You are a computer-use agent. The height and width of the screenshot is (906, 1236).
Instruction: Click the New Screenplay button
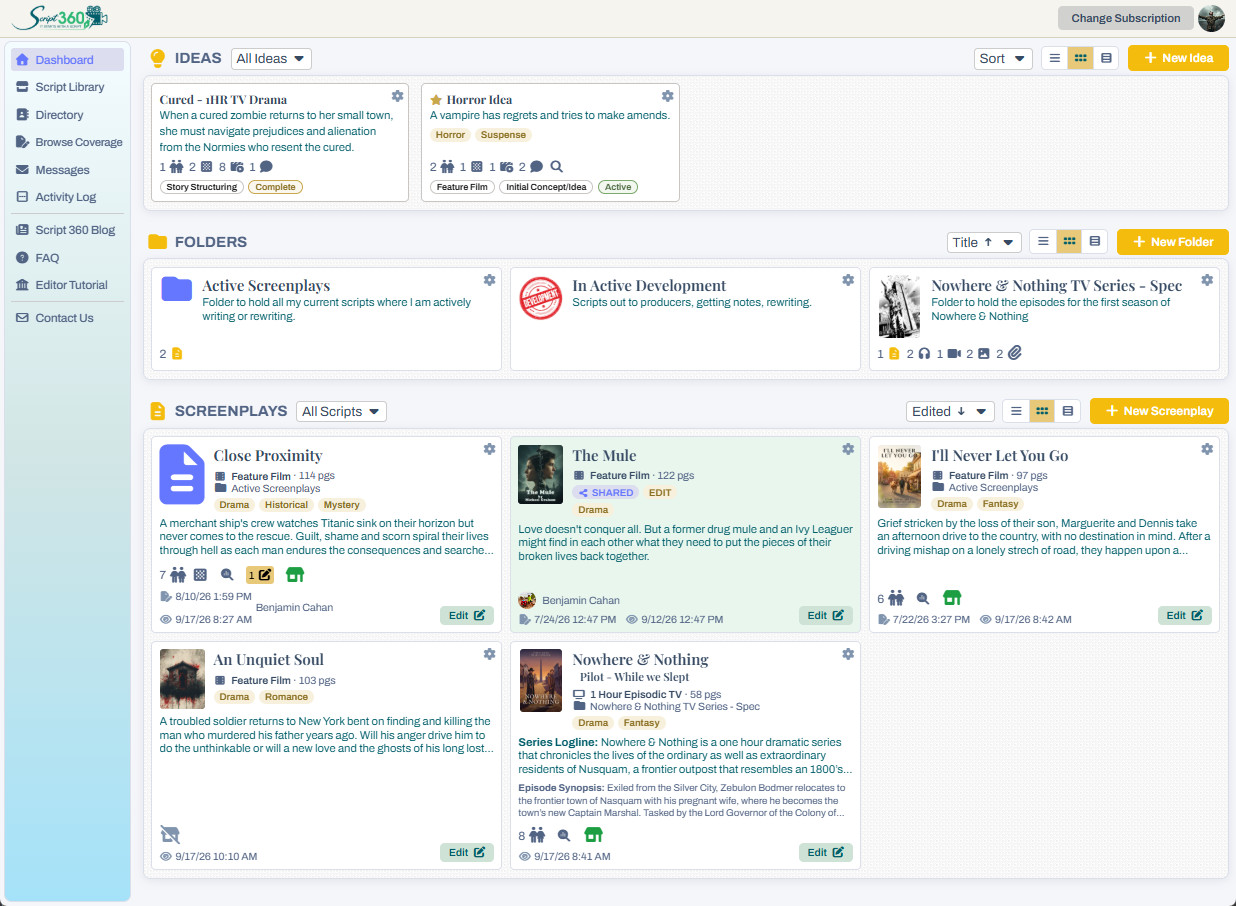pos(1159,411)
